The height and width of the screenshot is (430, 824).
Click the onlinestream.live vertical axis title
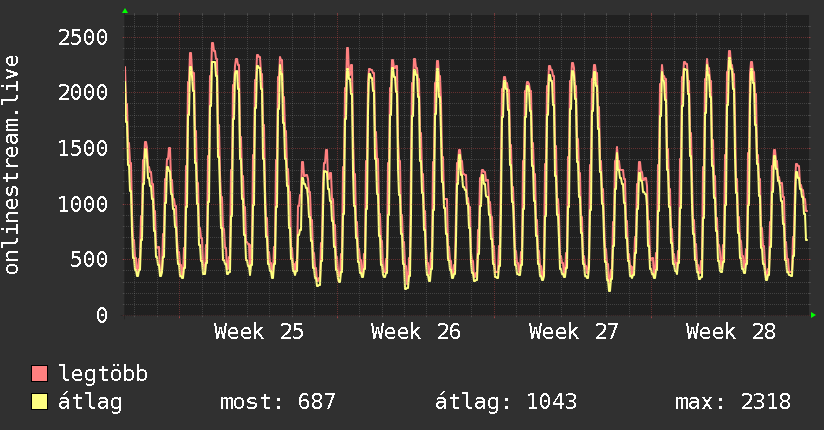(12, 165)
